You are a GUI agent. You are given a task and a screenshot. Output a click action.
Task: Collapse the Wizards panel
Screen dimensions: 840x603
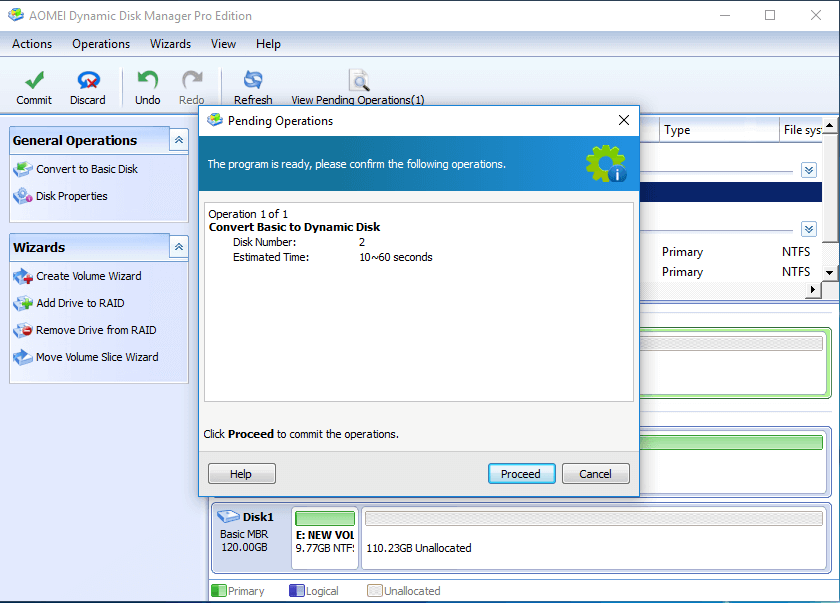179,247
